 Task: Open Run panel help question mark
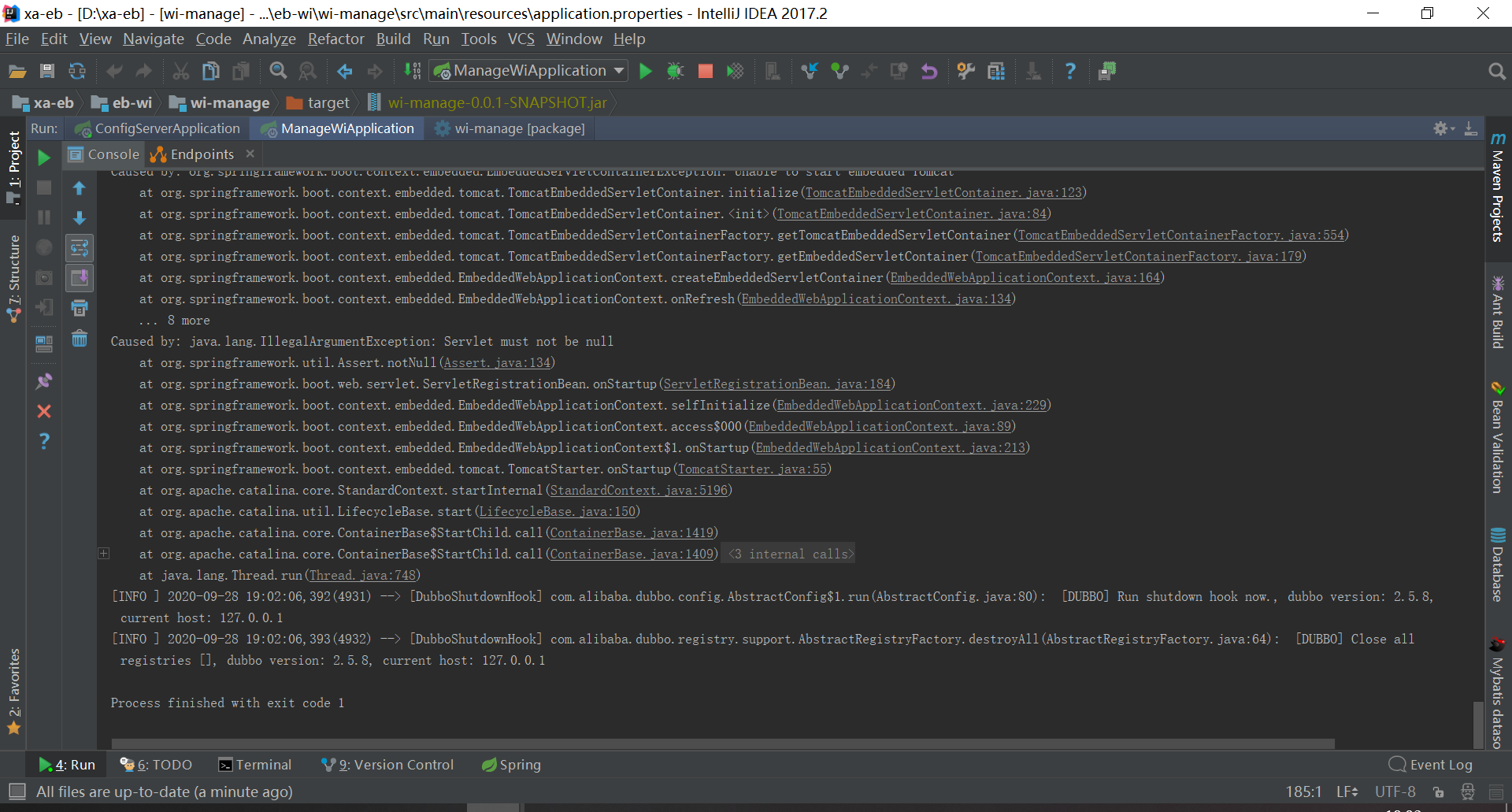click(44, 441)
